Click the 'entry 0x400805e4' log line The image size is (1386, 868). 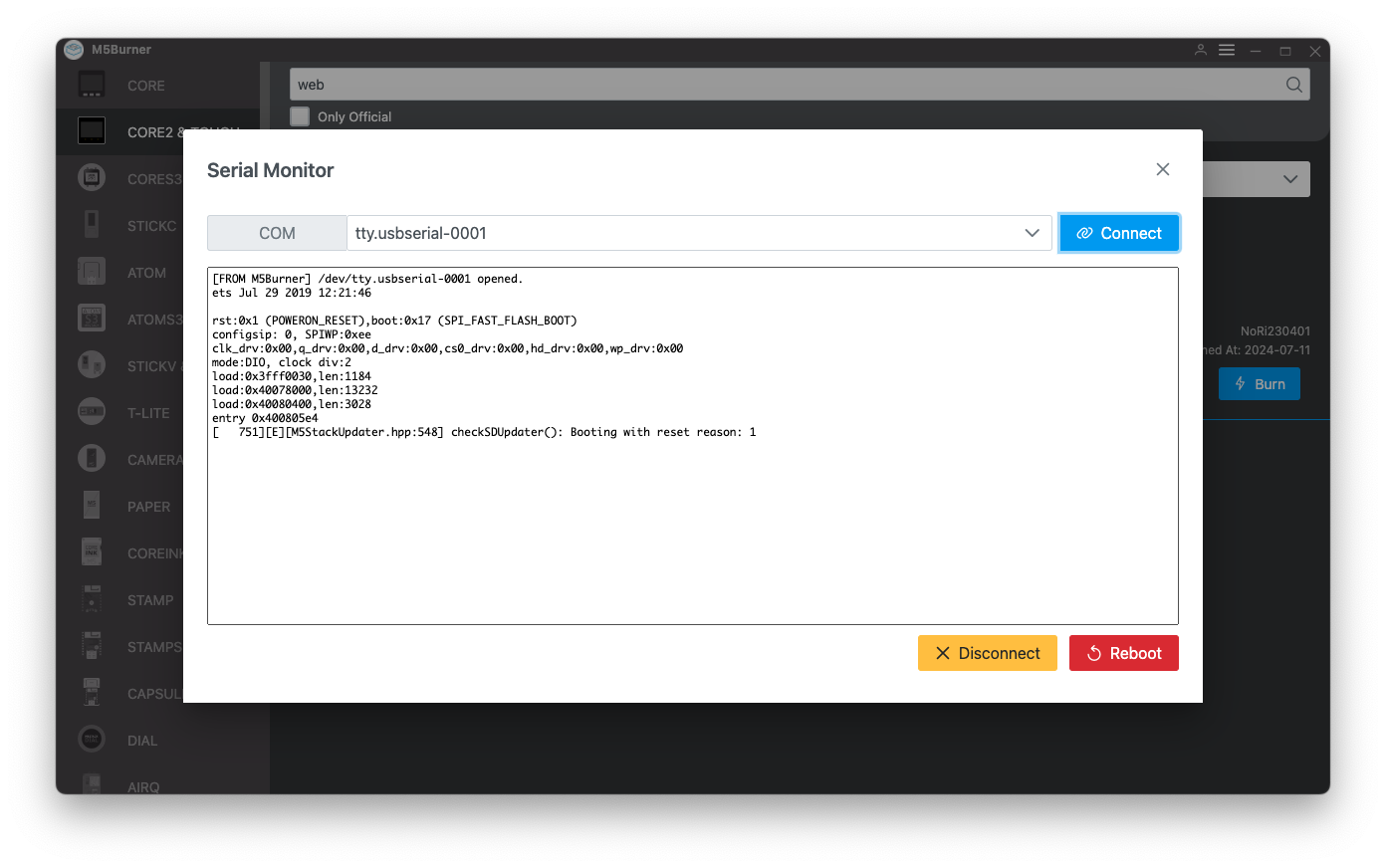point(265,418)
